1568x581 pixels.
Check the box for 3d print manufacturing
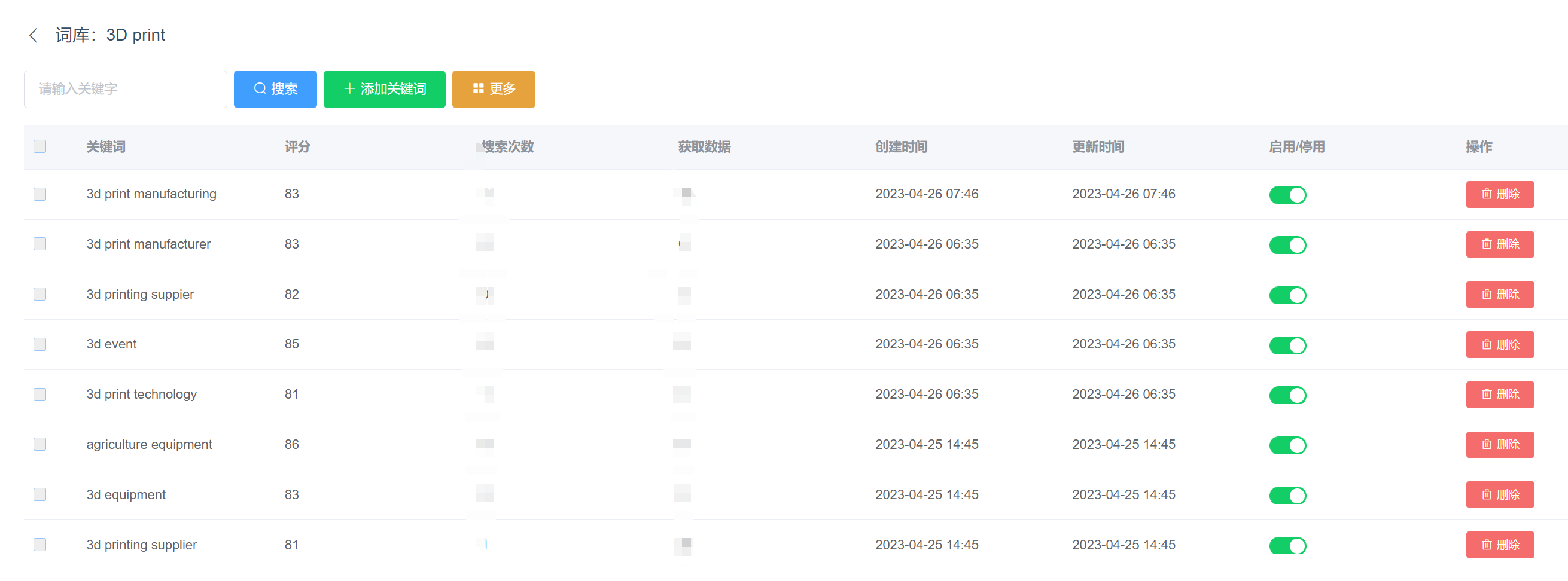39,194
